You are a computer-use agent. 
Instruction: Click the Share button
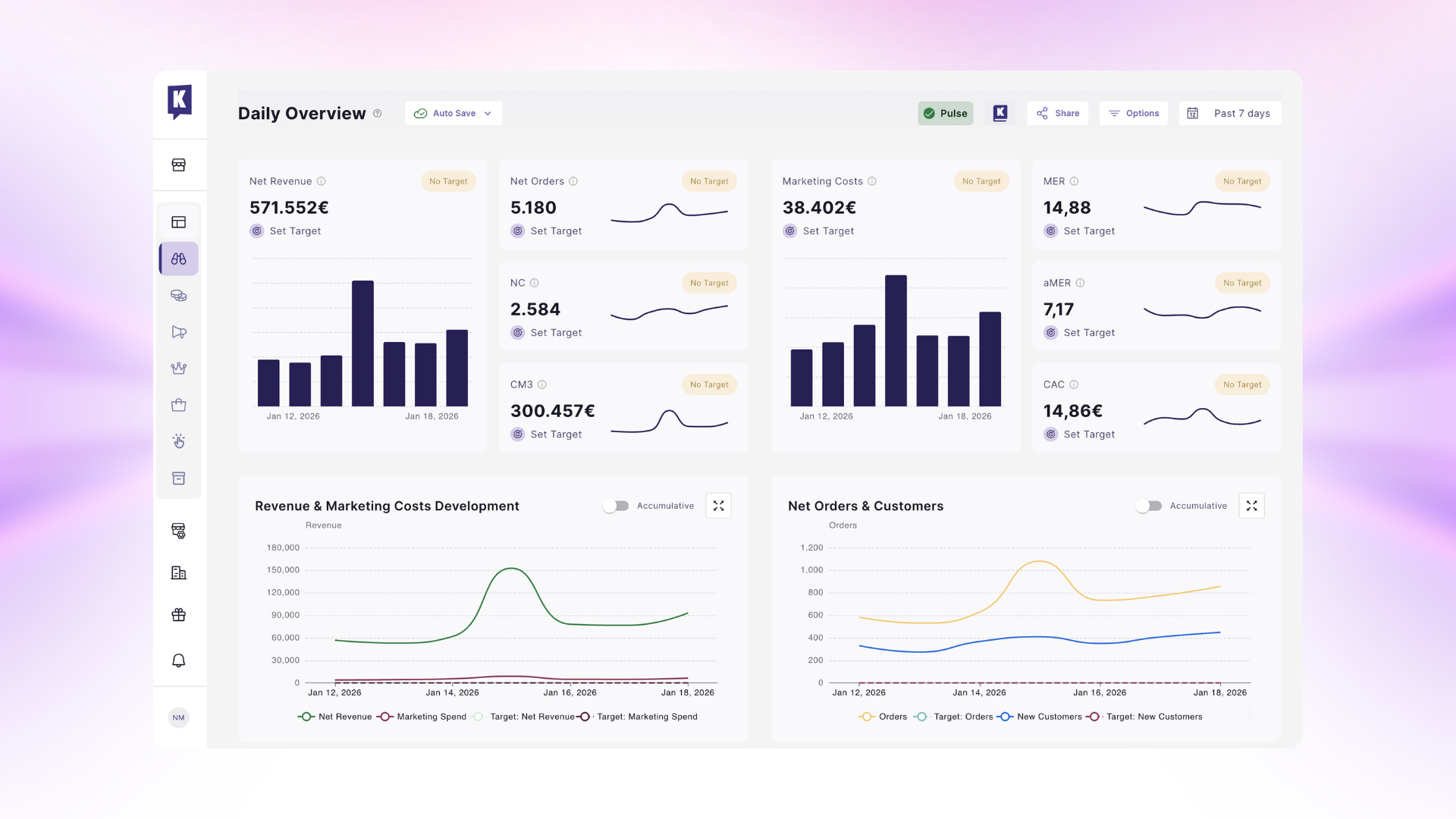coord(1058,113)
